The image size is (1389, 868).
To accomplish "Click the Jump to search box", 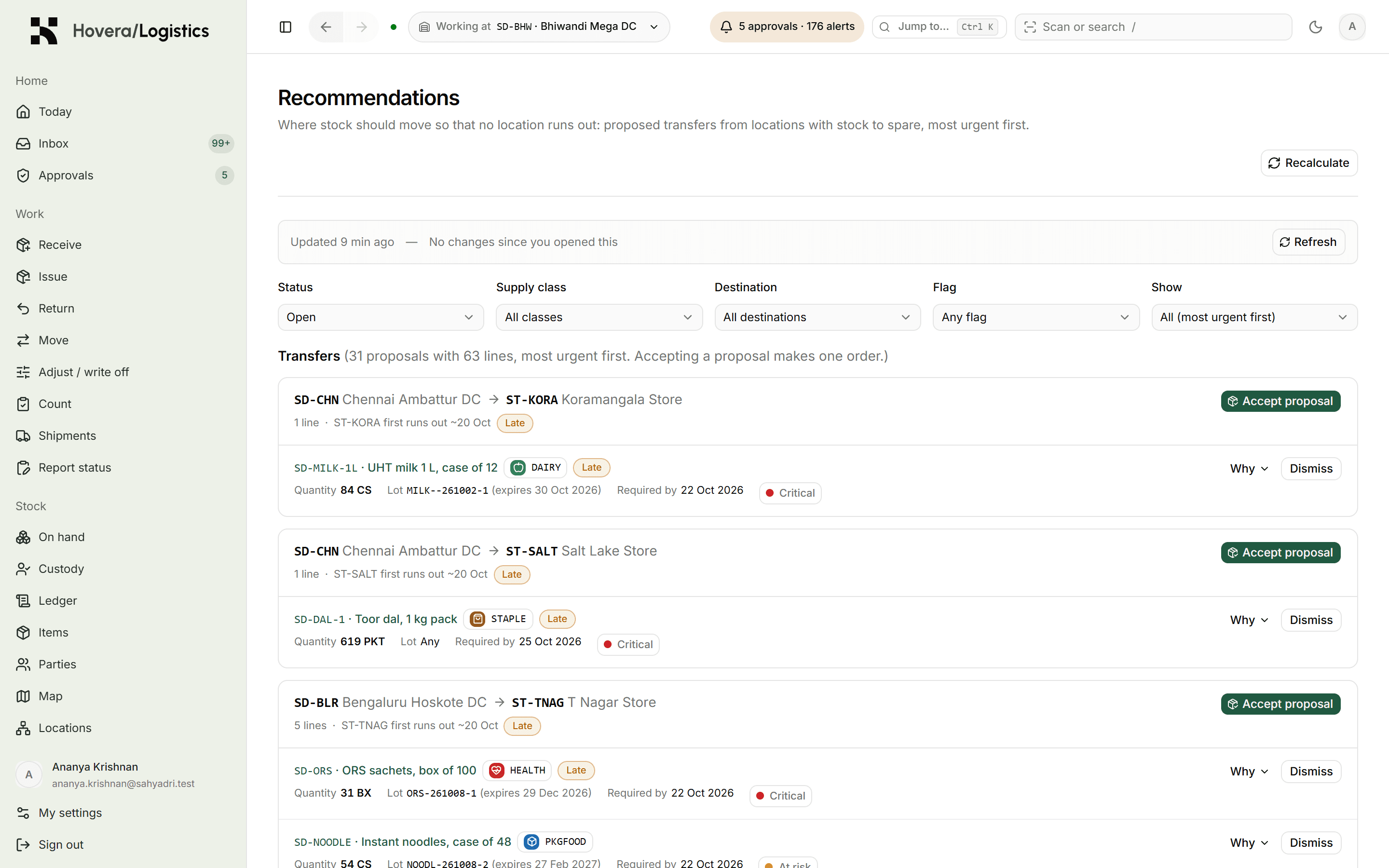I will tap(939, 27).
